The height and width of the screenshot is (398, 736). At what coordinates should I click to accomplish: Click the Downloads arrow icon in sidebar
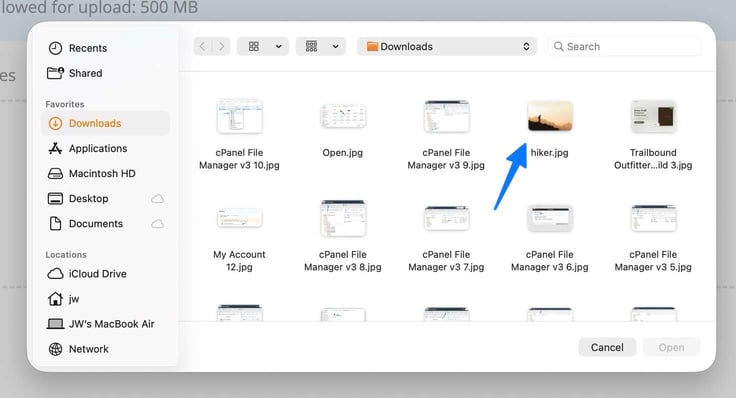tap(55, 123)
